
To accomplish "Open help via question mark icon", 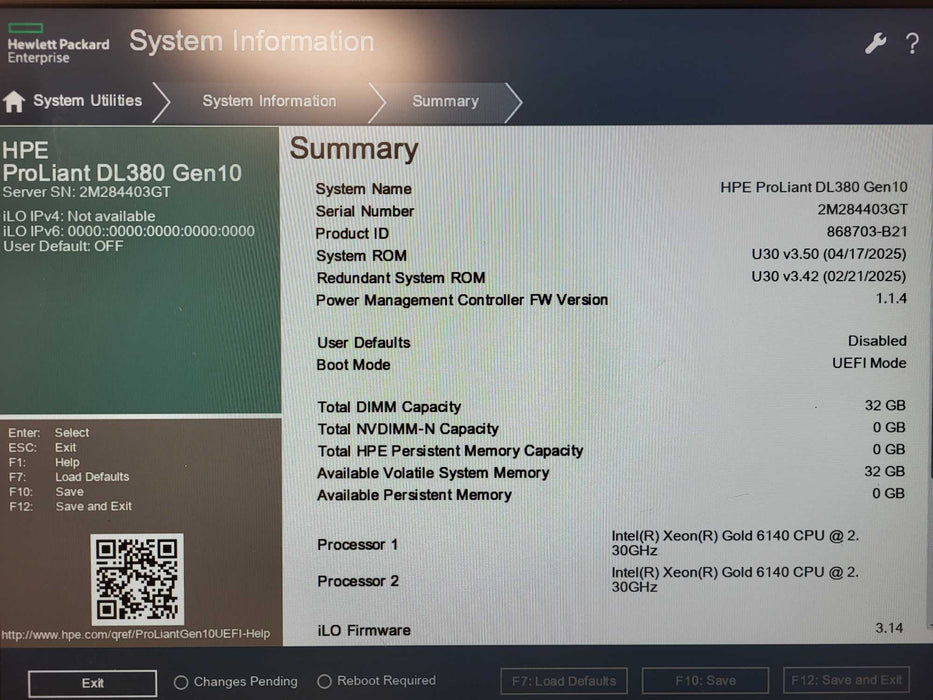I will click(912, 43).
